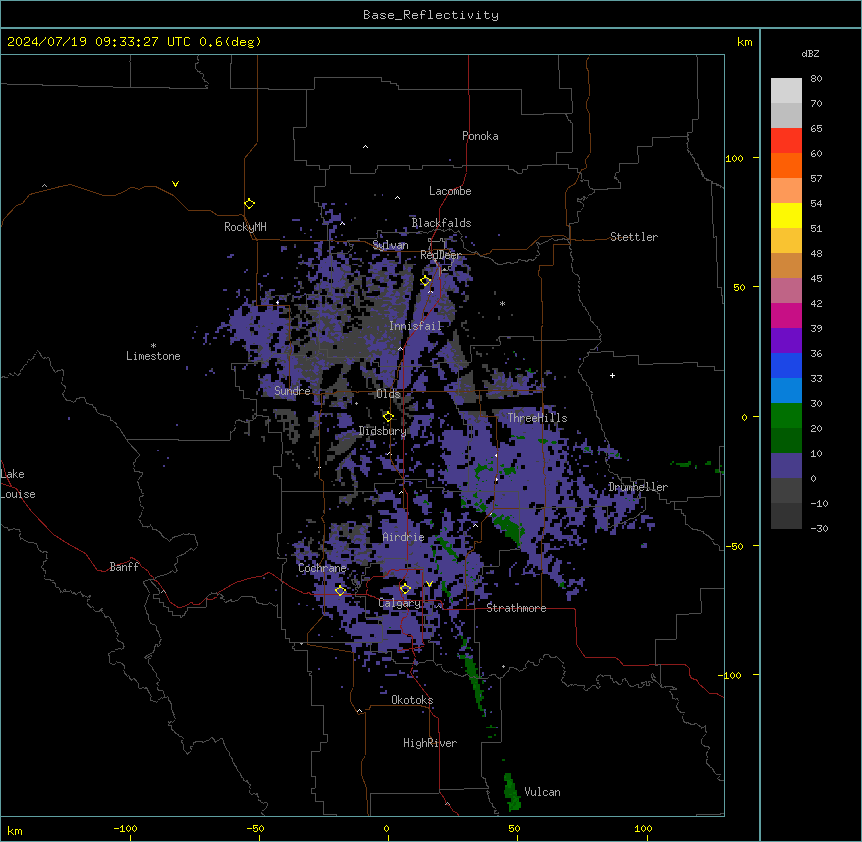This screenshot has width=862, height=842.
Task: Select the magenta 39-42 dBZ legend swatch
Action: click(x=786, y=315)
